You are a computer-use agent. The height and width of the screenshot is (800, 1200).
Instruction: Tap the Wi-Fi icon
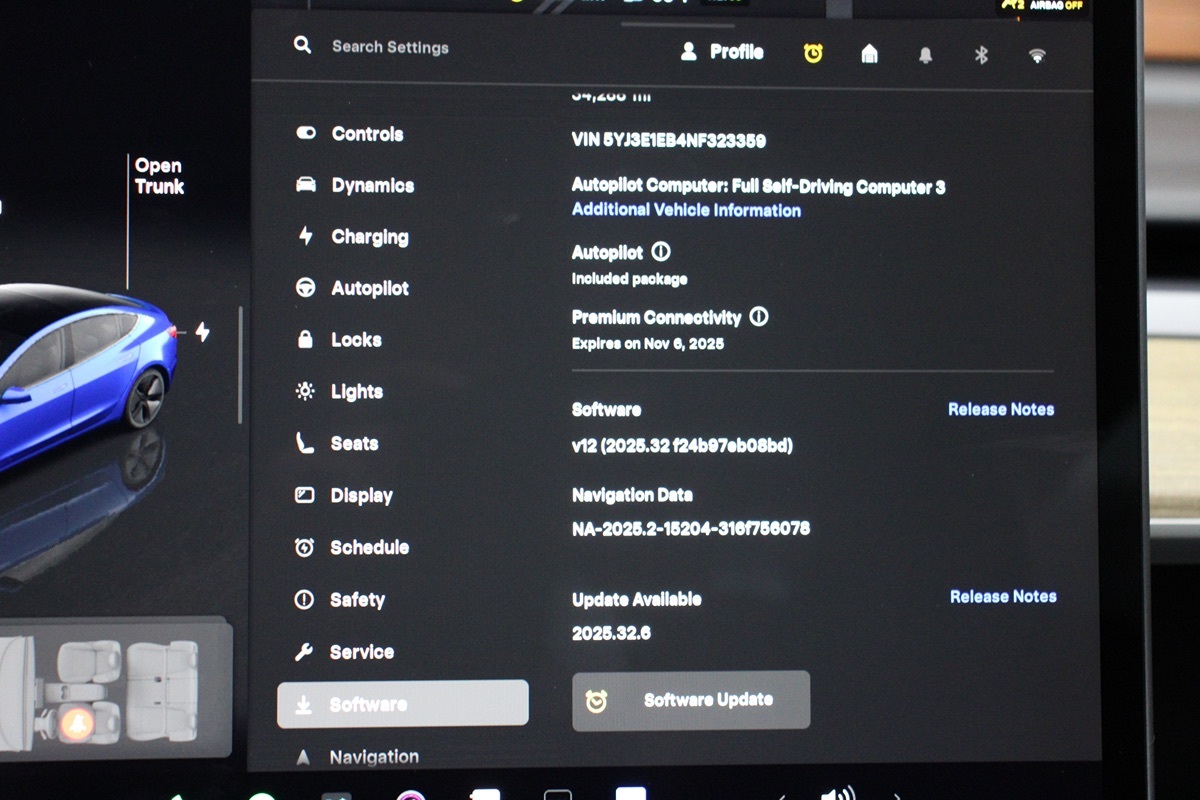(1037, 56)
